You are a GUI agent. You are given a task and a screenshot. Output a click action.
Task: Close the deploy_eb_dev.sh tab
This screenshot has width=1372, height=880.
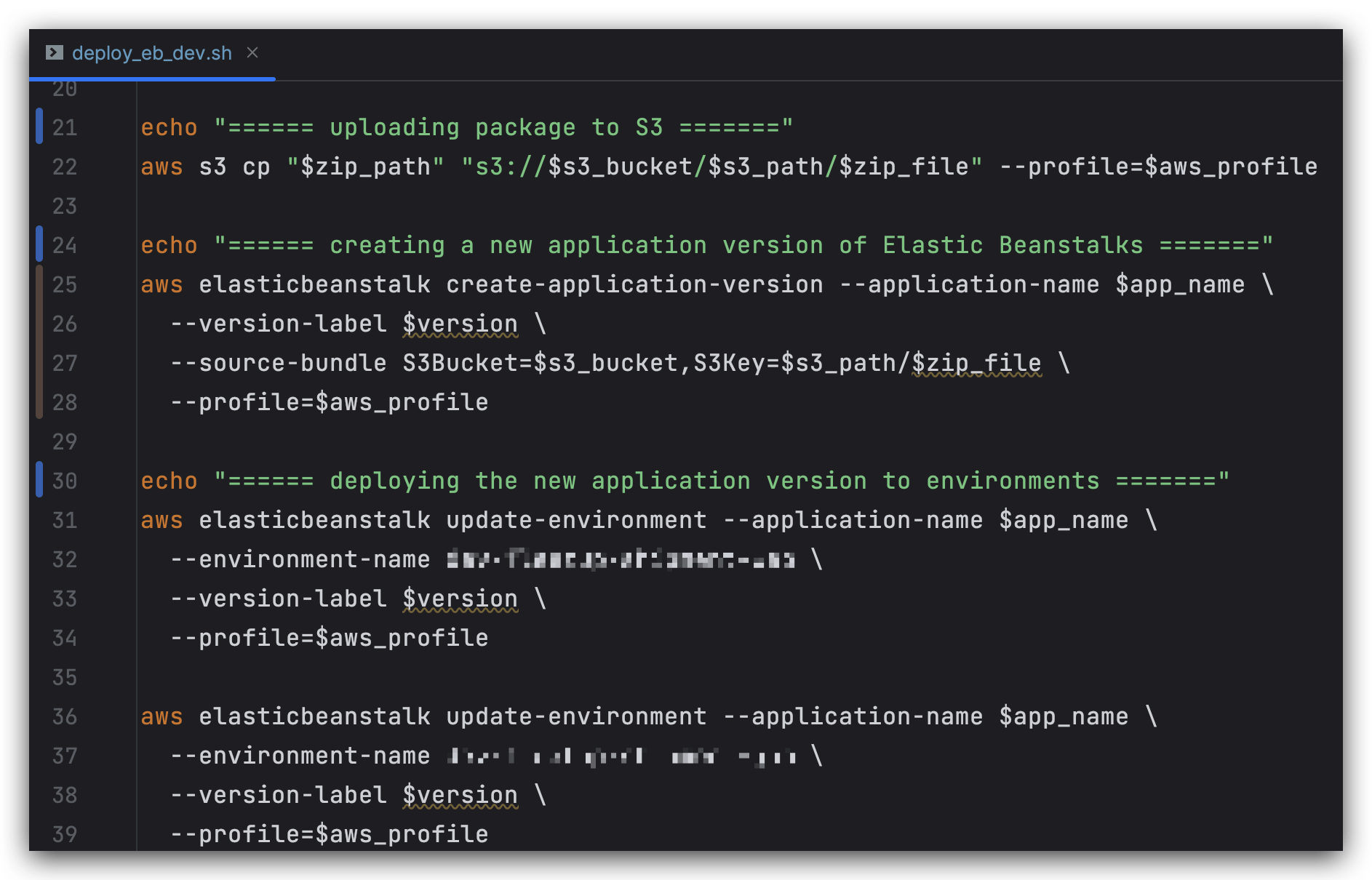click(x=252, y=52)
